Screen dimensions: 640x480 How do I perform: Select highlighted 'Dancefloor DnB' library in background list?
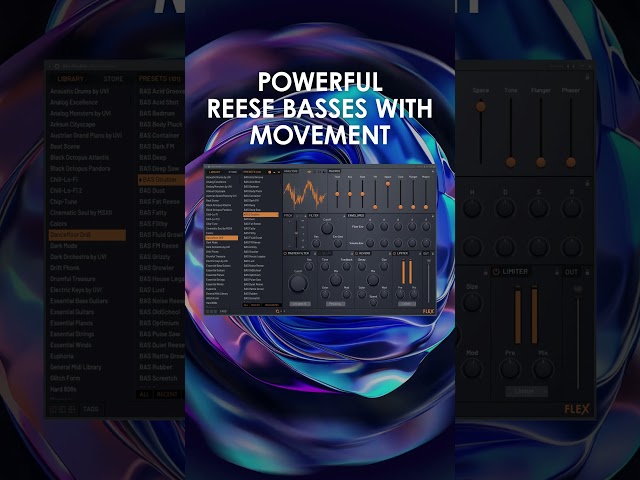point(87,235)
